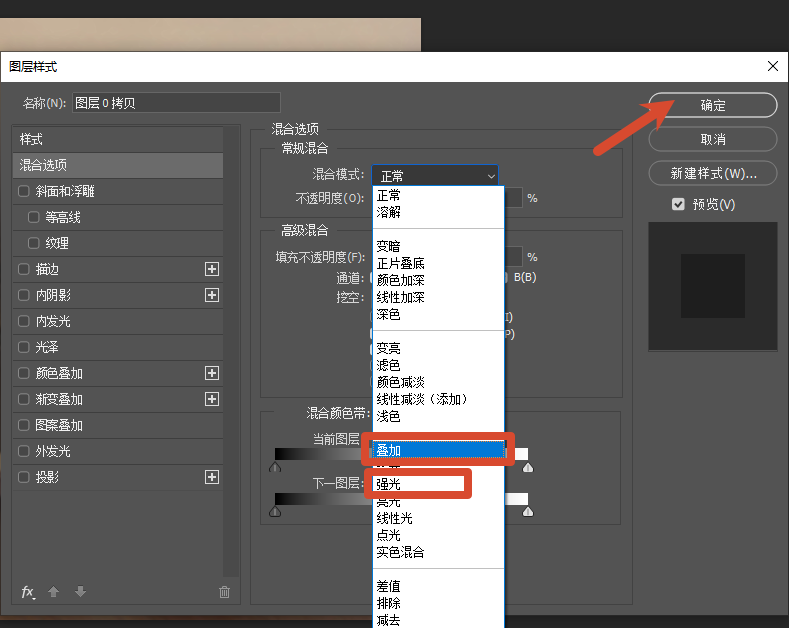
Task: Choose 减去 blend mode
Action: click(x=438, y=620)
